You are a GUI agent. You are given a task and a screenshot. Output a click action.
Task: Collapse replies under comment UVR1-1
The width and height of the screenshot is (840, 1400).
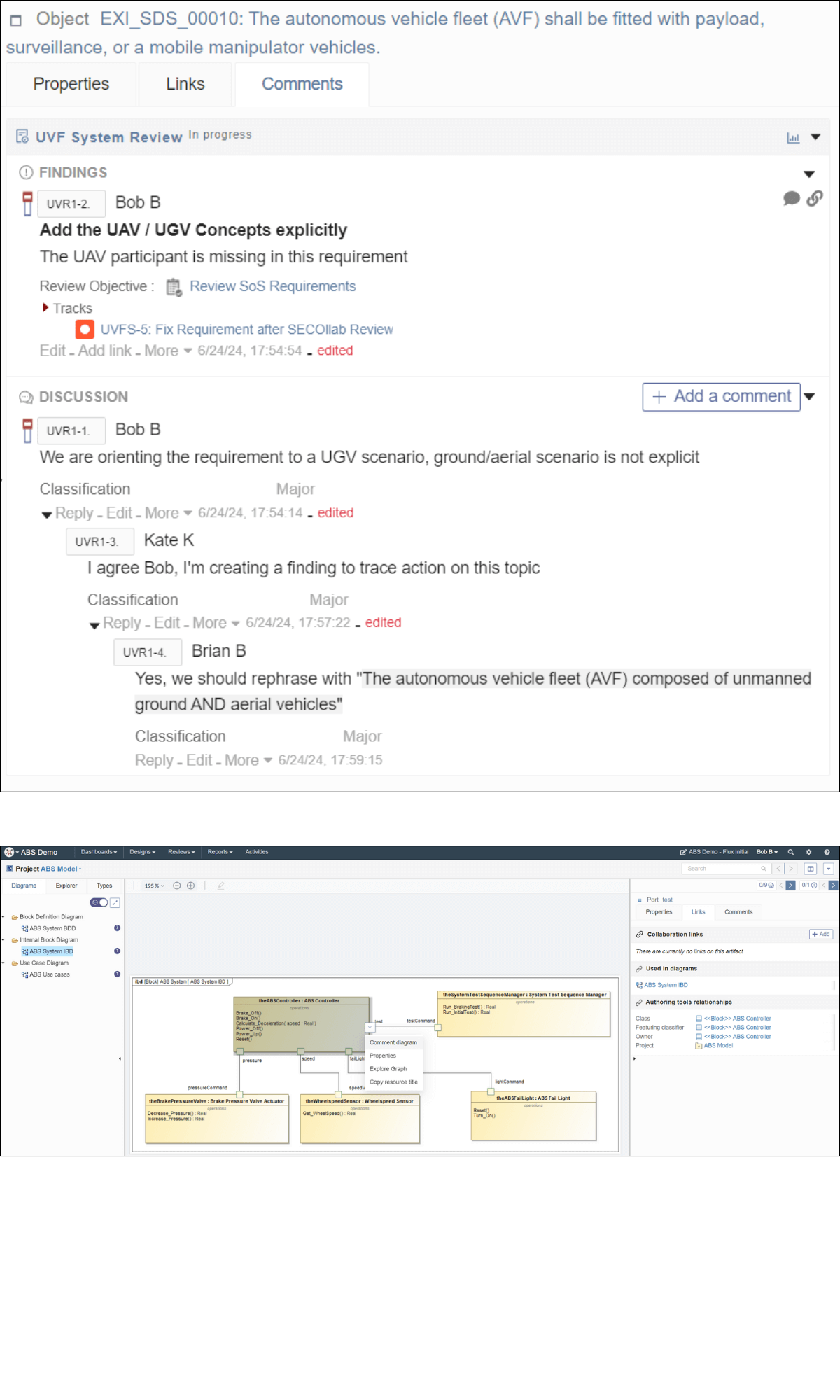tap(46, 514)
